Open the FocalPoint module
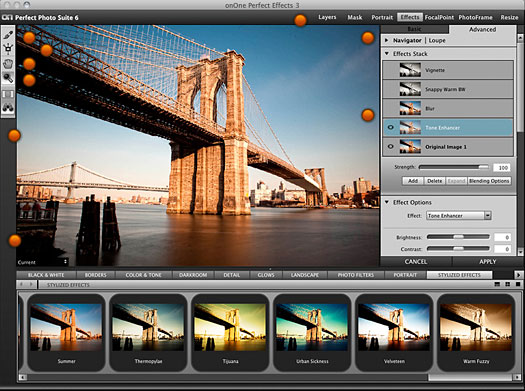525x391 pixels. pyautogui.click(x=439, y=17)
